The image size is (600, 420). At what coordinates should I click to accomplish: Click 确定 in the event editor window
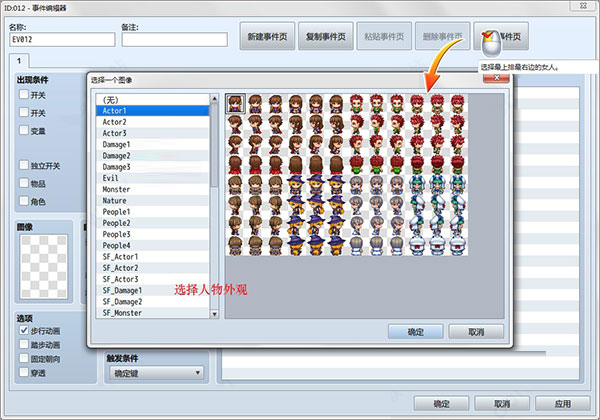(x=441, y=404)
